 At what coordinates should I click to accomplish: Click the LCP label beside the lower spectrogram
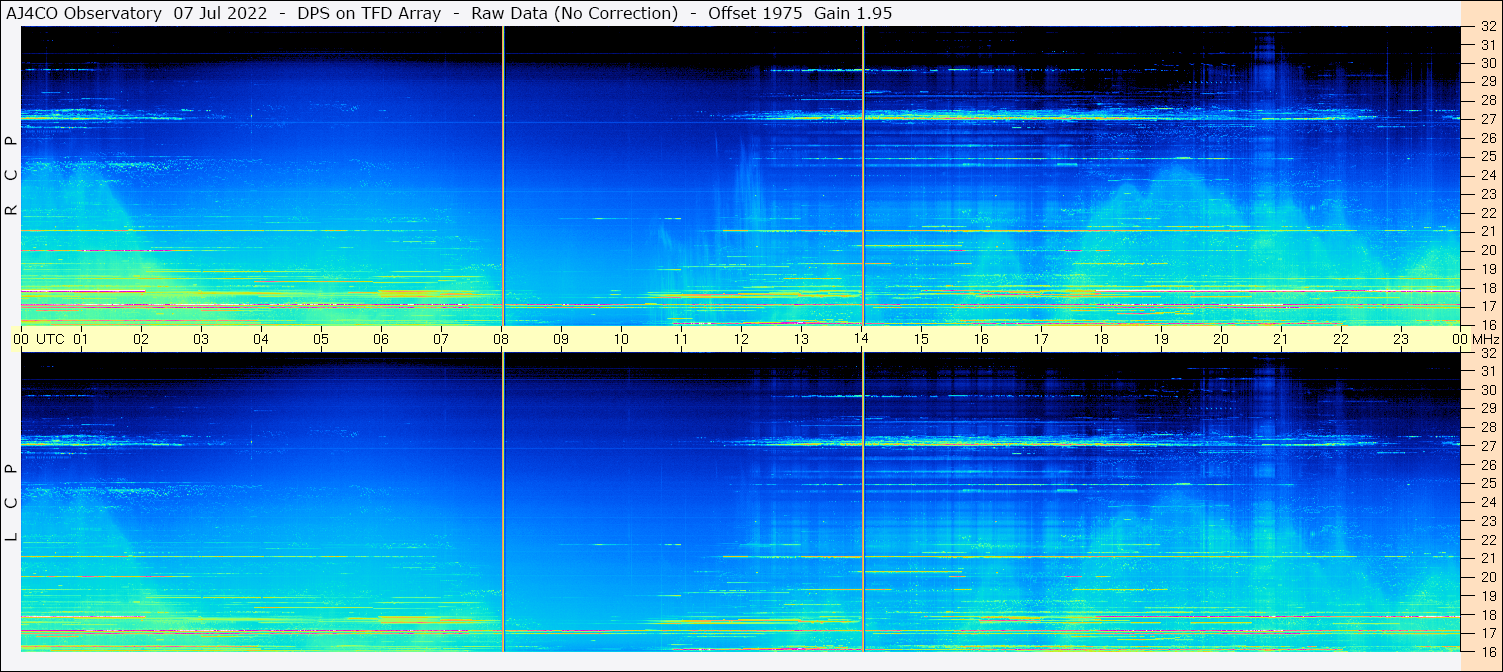click(12, 503)
